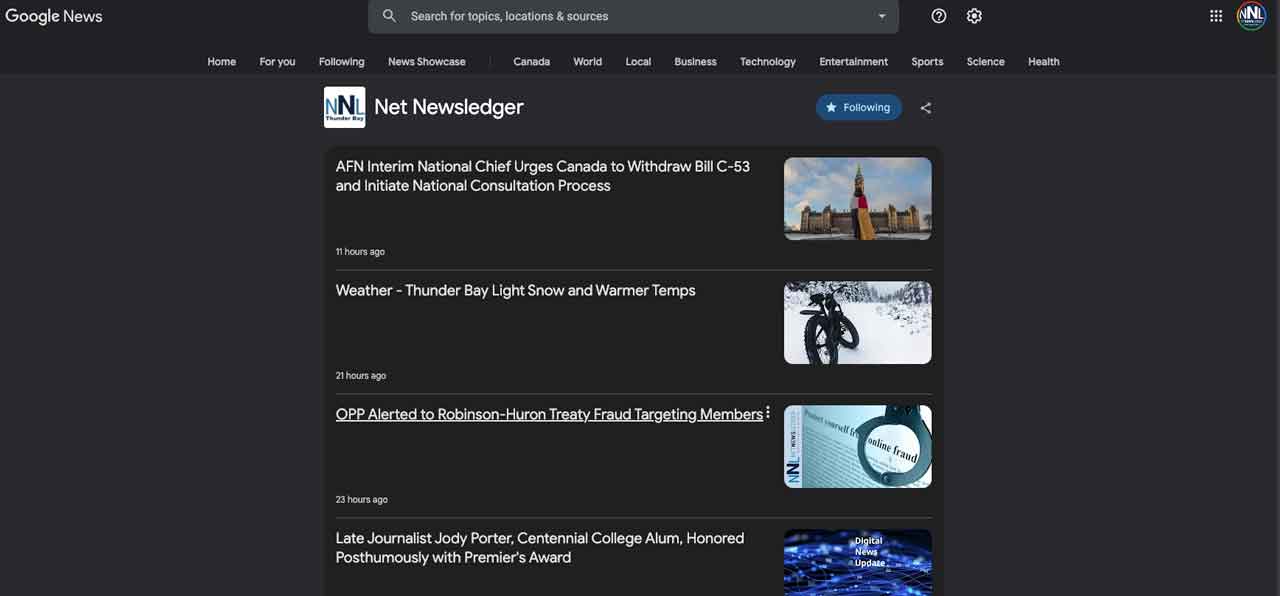Image resolution: width=1280 pixels, height=596 pixels.
Task: Open the Jody Porter Premier's Award article
Action: (539, 548)
